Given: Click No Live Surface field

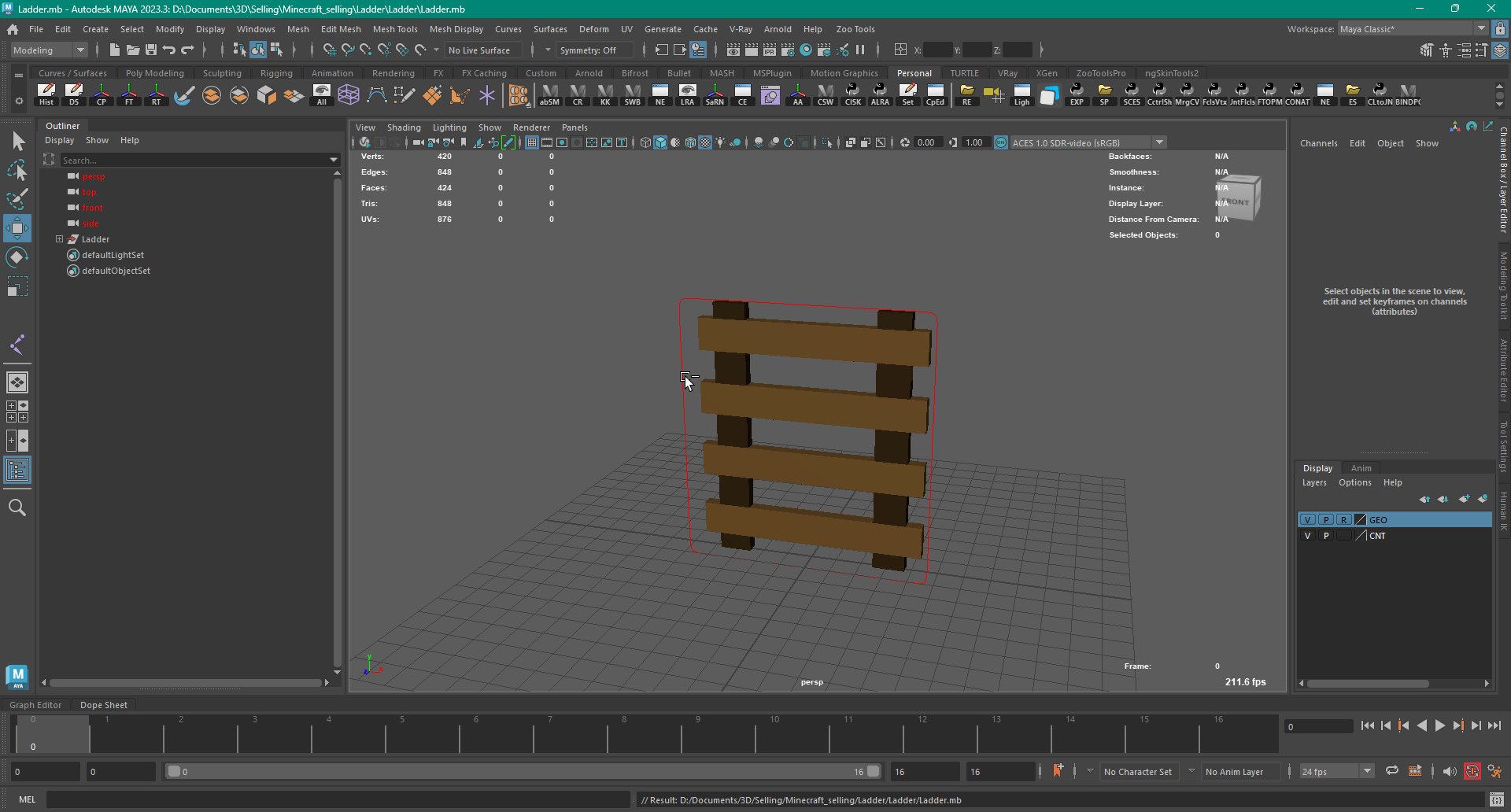Looking at the screenshot, I should coord(483,50).
